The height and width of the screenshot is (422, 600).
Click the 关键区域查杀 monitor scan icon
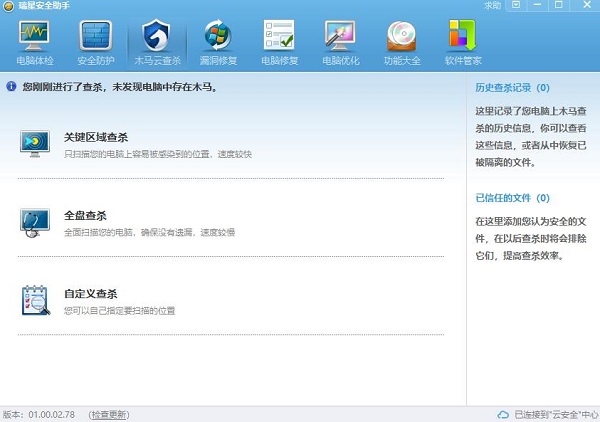[36, 144]
